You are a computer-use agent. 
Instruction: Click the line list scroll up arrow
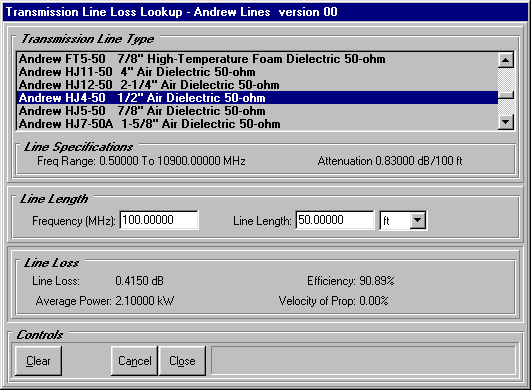[x=506, y=60]
